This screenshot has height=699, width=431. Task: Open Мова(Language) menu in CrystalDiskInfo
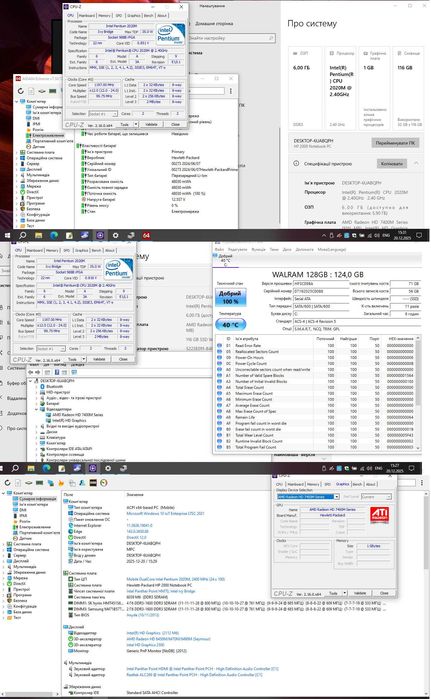tap(333, 249)
